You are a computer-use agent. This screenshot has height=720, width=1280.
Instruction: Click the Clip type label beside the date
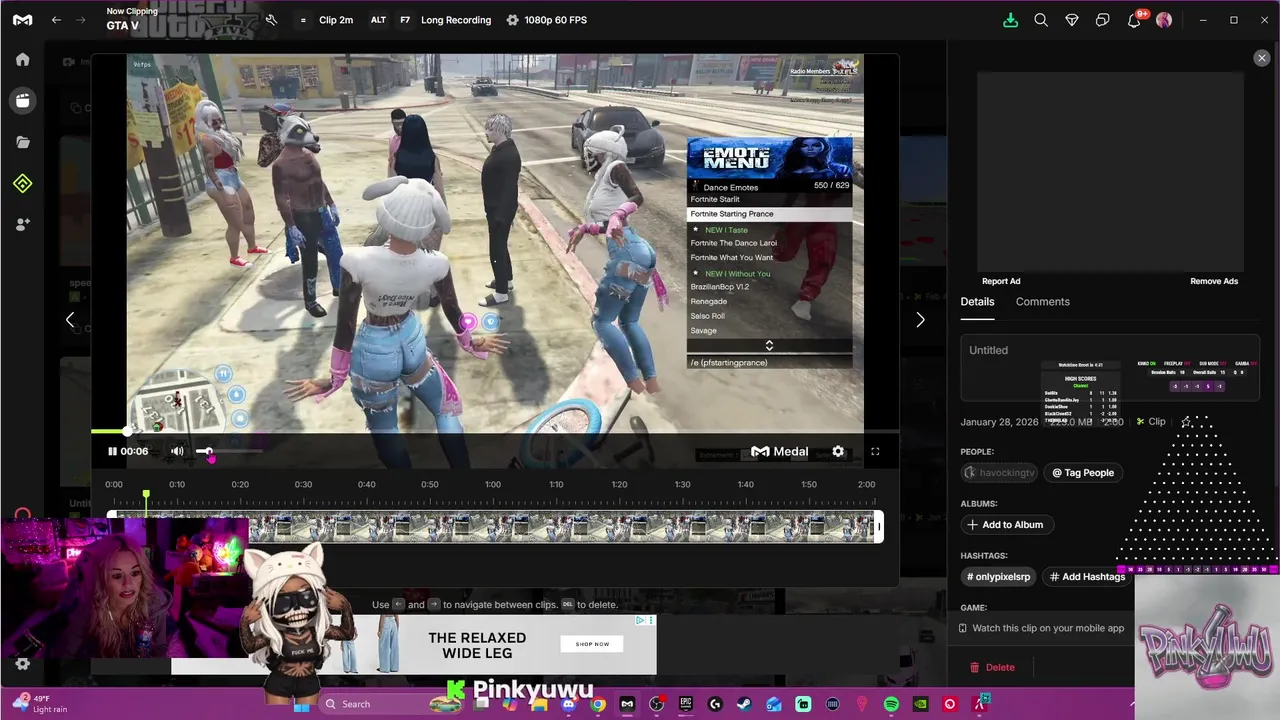tap(1151, 422)
